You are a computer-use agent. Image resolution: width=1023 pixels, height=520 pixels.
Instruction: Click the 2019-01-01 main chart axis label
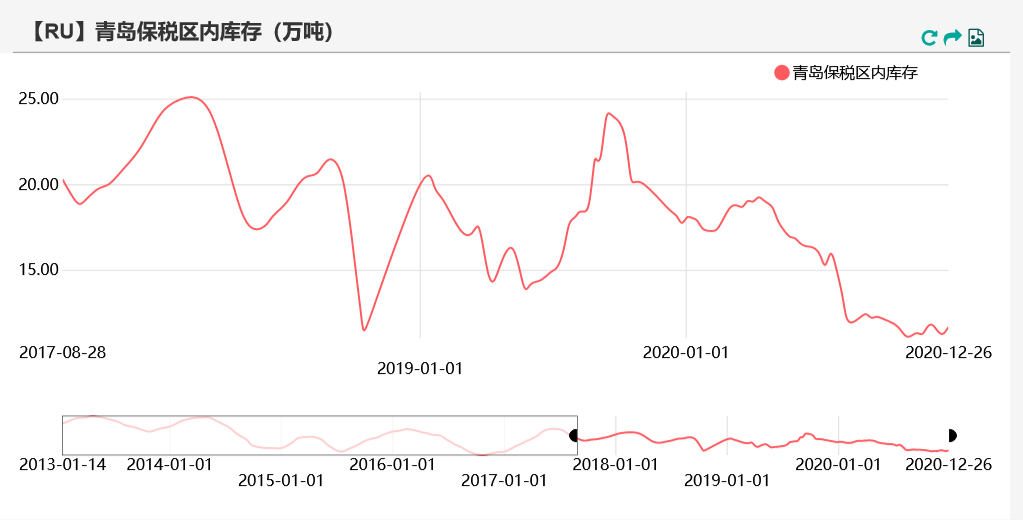[x=420, y=368]
